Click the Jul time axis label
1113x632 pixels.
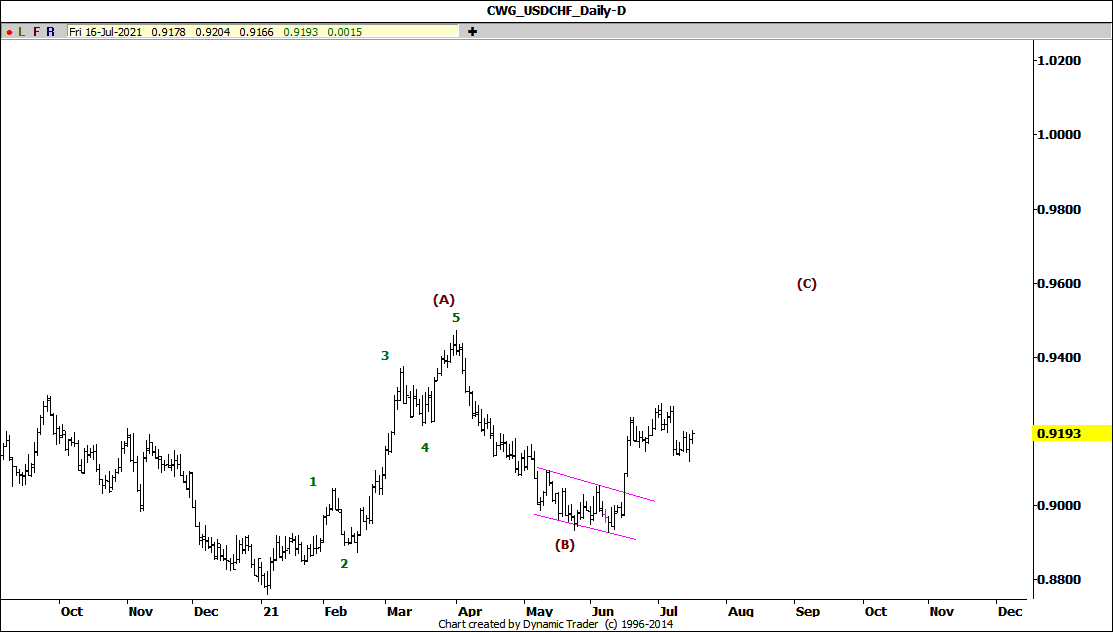click(669, 611)
